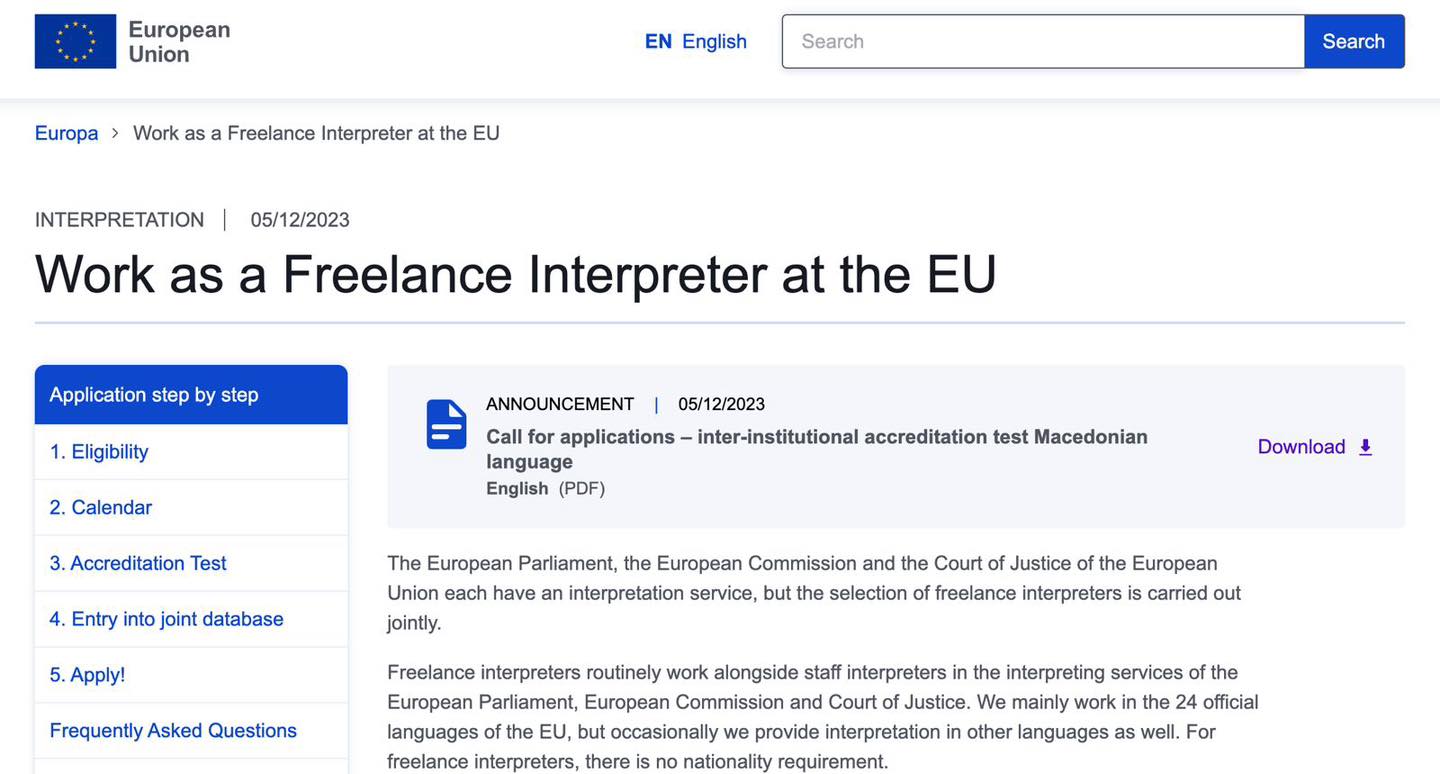Image resolution: width=1440 pixels, height=774 pixels.
Task: Click the Download link for the PDF
Action: (1301, 447)
